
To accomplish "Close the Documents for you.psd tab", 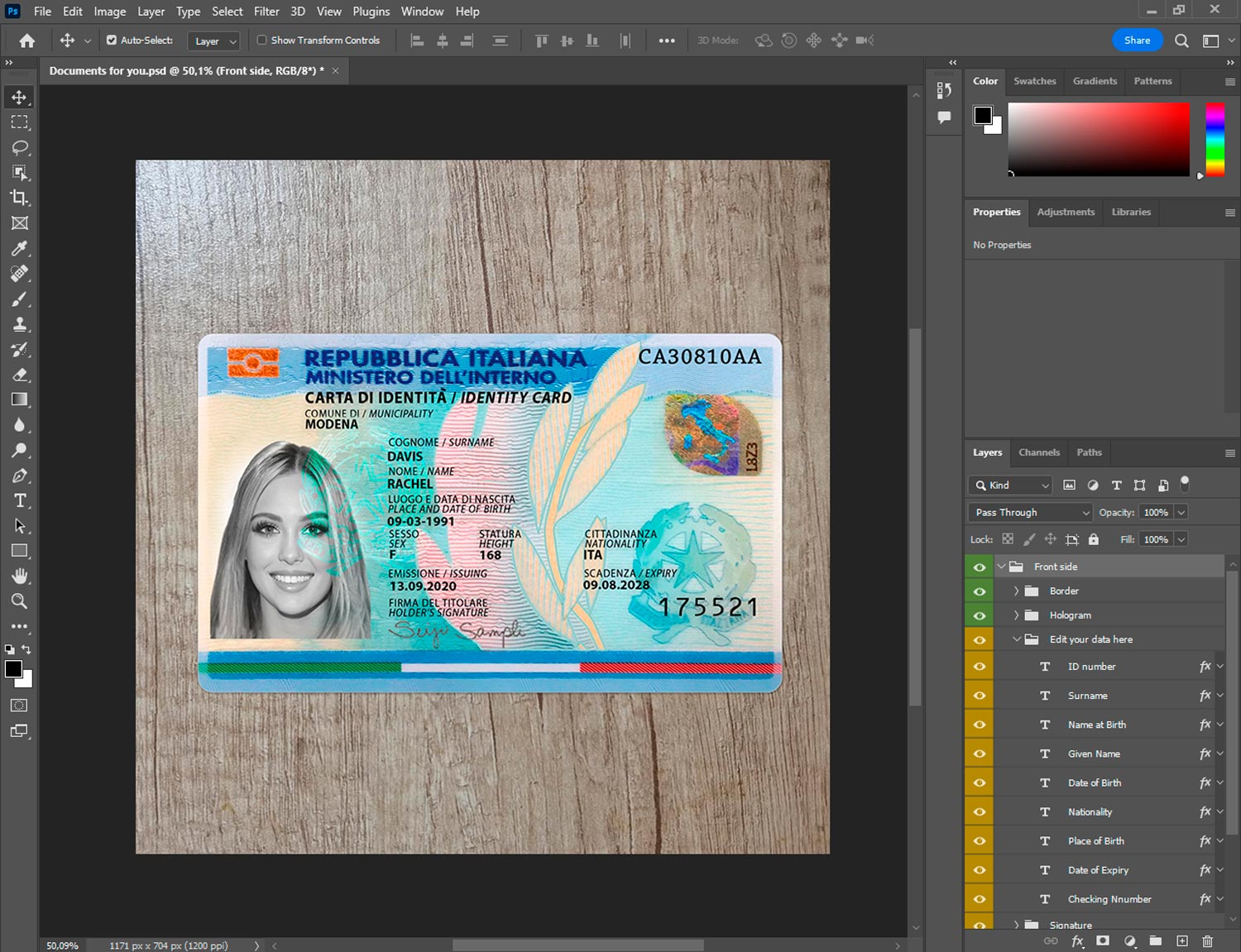I will (x=335, y=71).
